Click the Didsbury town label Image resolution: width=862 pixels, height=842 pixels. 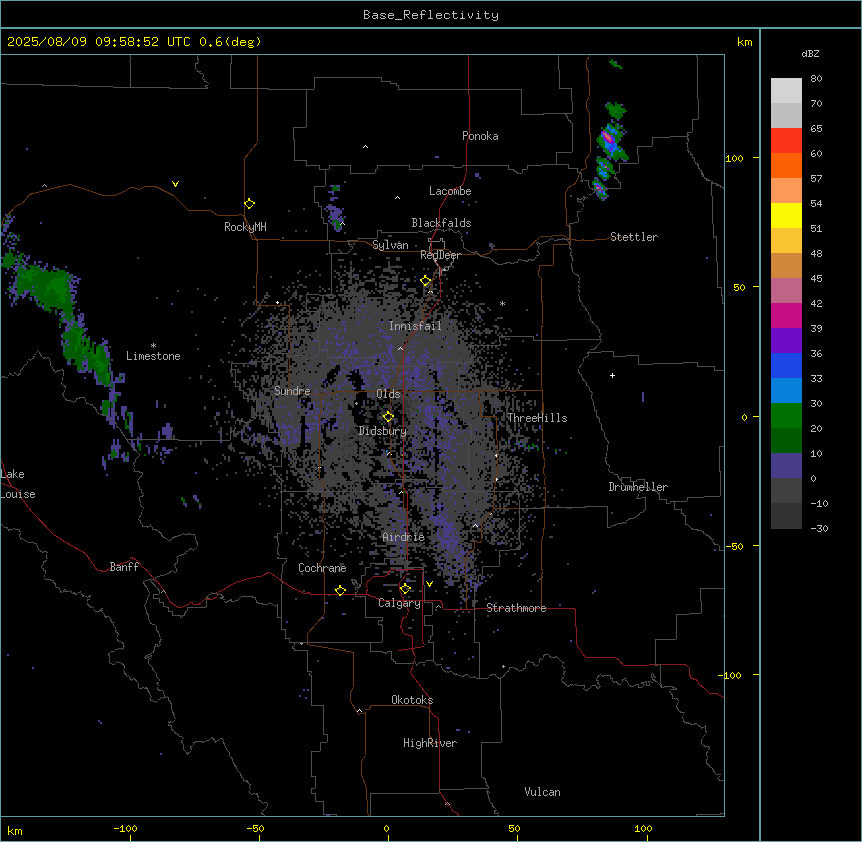[x=382, y=431]
